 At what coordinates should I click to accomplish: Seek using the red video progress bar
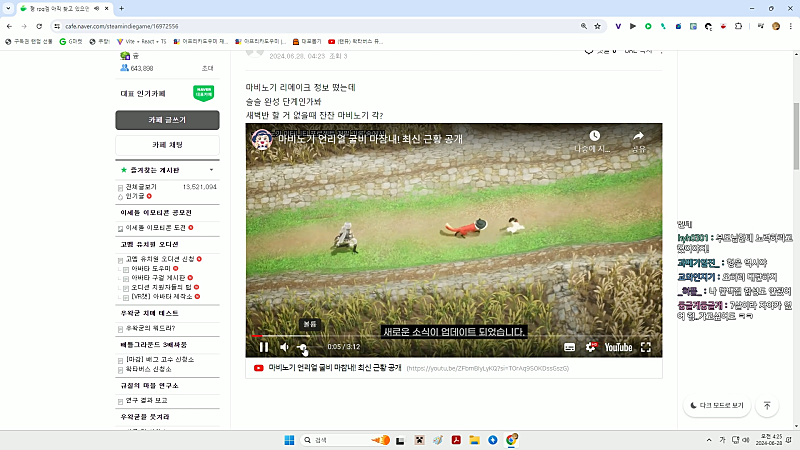tap(454, 336)
